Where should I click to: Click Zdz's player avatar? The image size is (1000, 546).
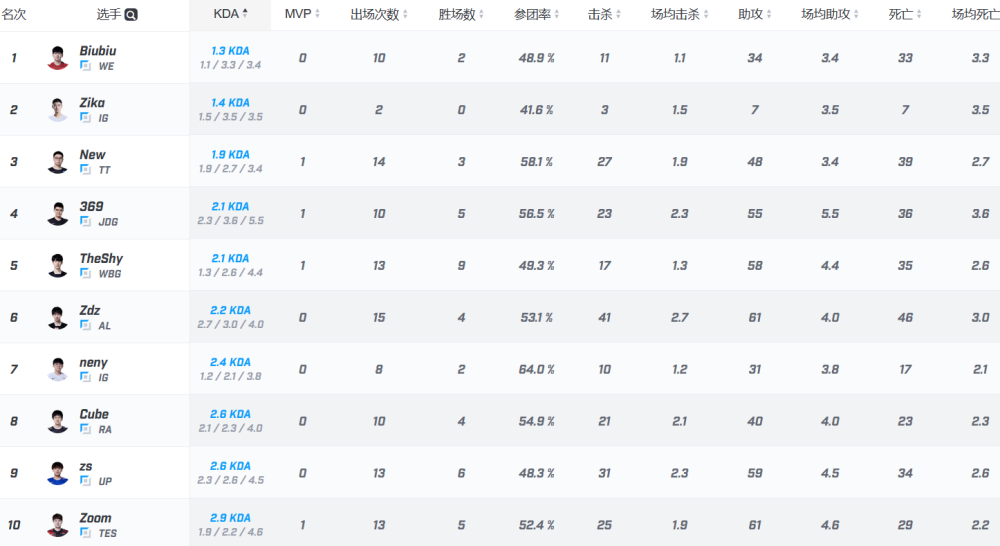pyautogui.click(x=57, y=317)
